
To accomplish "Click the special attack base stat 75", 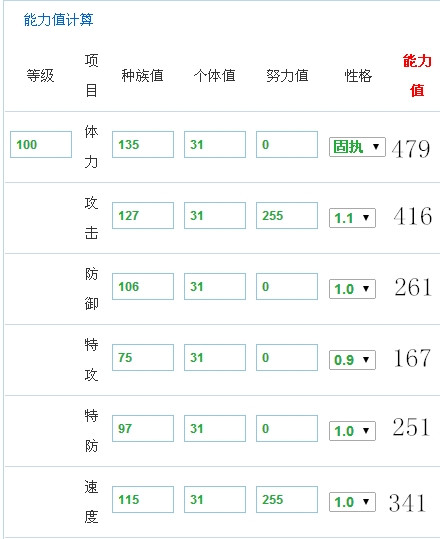I will (143, 358).
